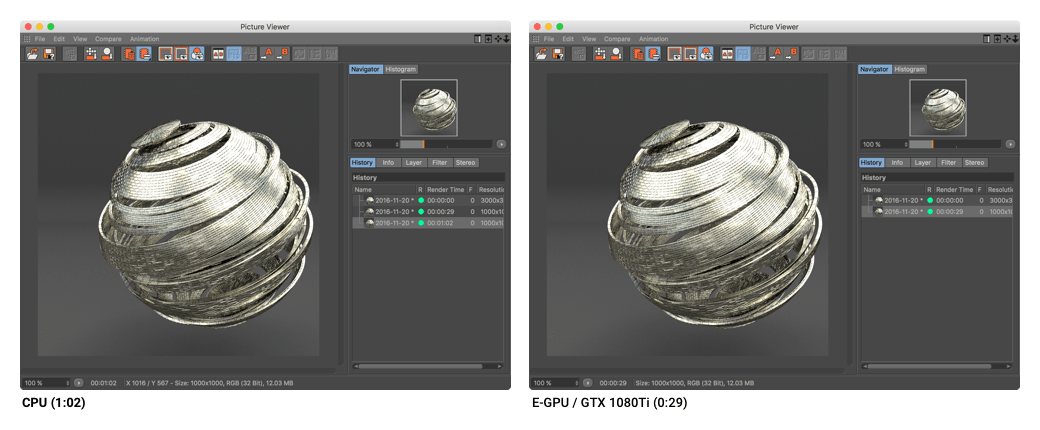Open the File menu in E-GPU window
The height and width of the screenshot is (430, 1040).
click(x=549, y=39)
